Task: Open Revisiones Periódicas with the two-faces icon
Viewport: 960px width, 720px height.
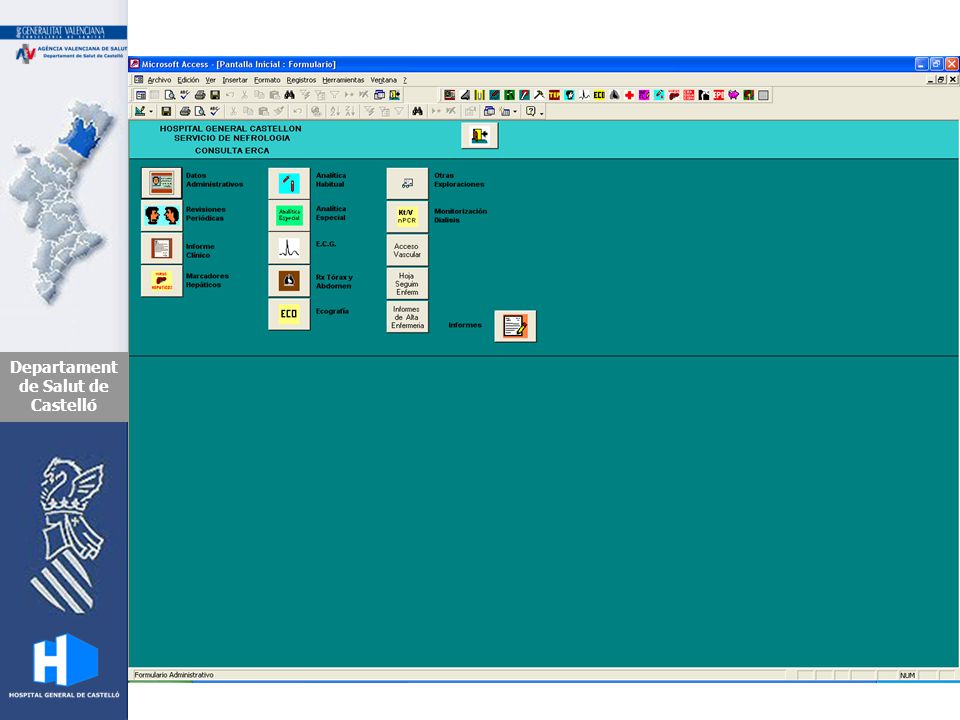Action: point(162,215)
